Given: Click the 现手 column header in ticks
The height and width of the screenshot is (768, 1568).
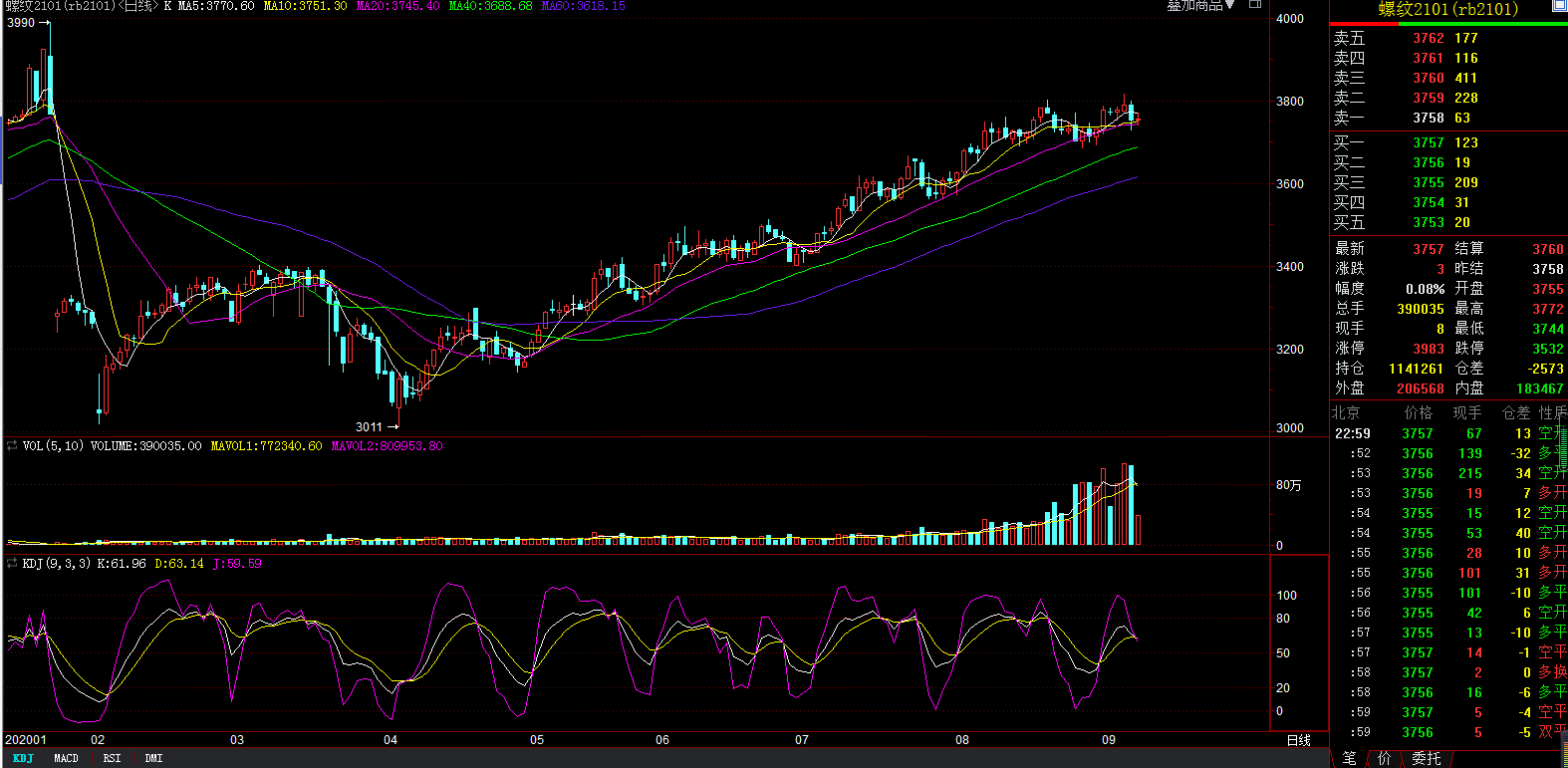Looking at the screenshot, I should 1466,412.
